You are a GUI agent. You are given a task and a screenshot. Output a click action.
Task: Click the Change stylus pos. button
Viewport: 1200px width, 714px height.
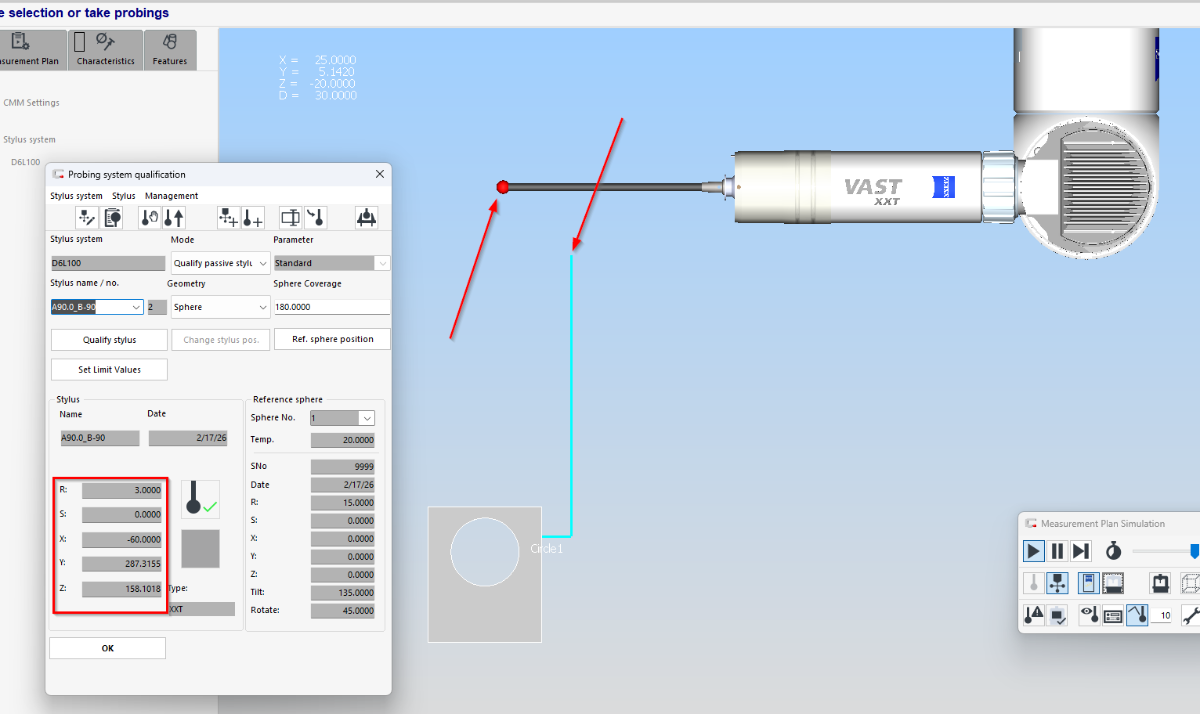(221, 340)
